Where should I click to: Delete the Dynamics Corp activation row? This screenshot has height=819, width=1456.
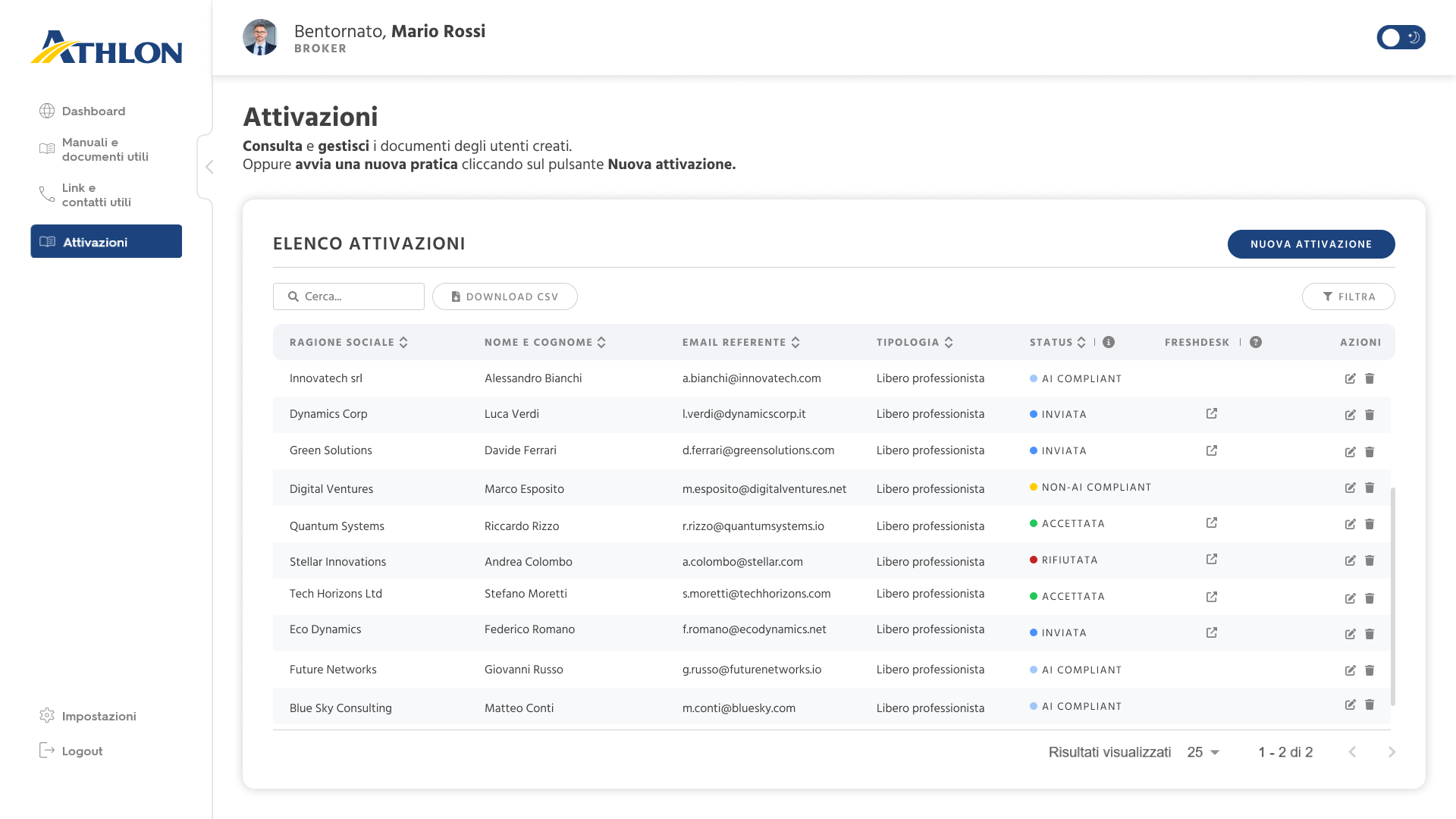[1370, 415]
